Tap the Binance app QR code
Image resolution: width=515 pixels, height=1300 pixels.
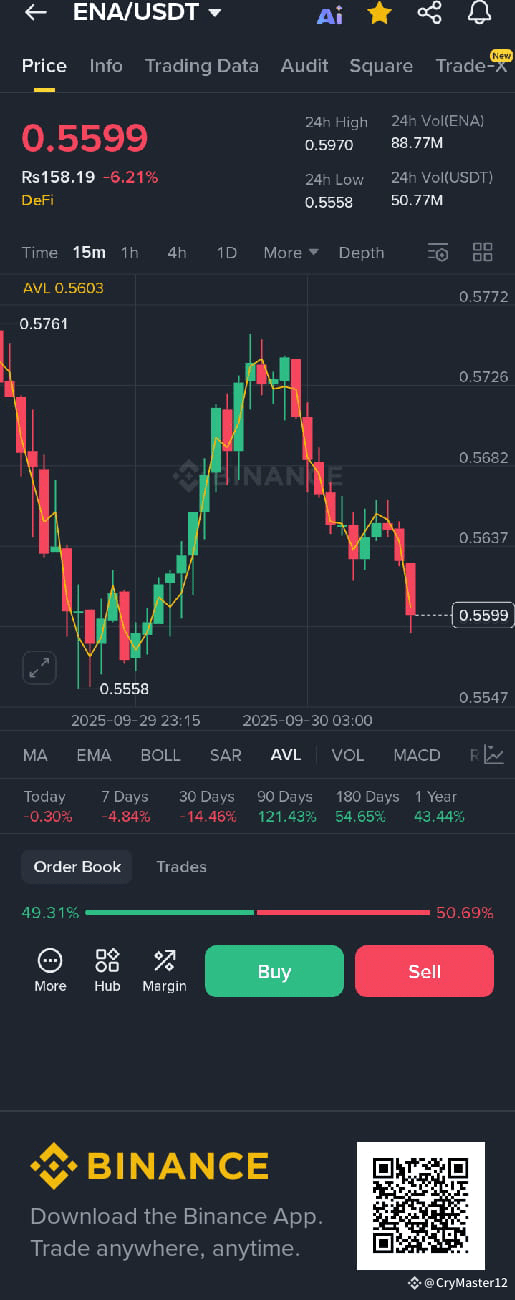(421, 1206)
